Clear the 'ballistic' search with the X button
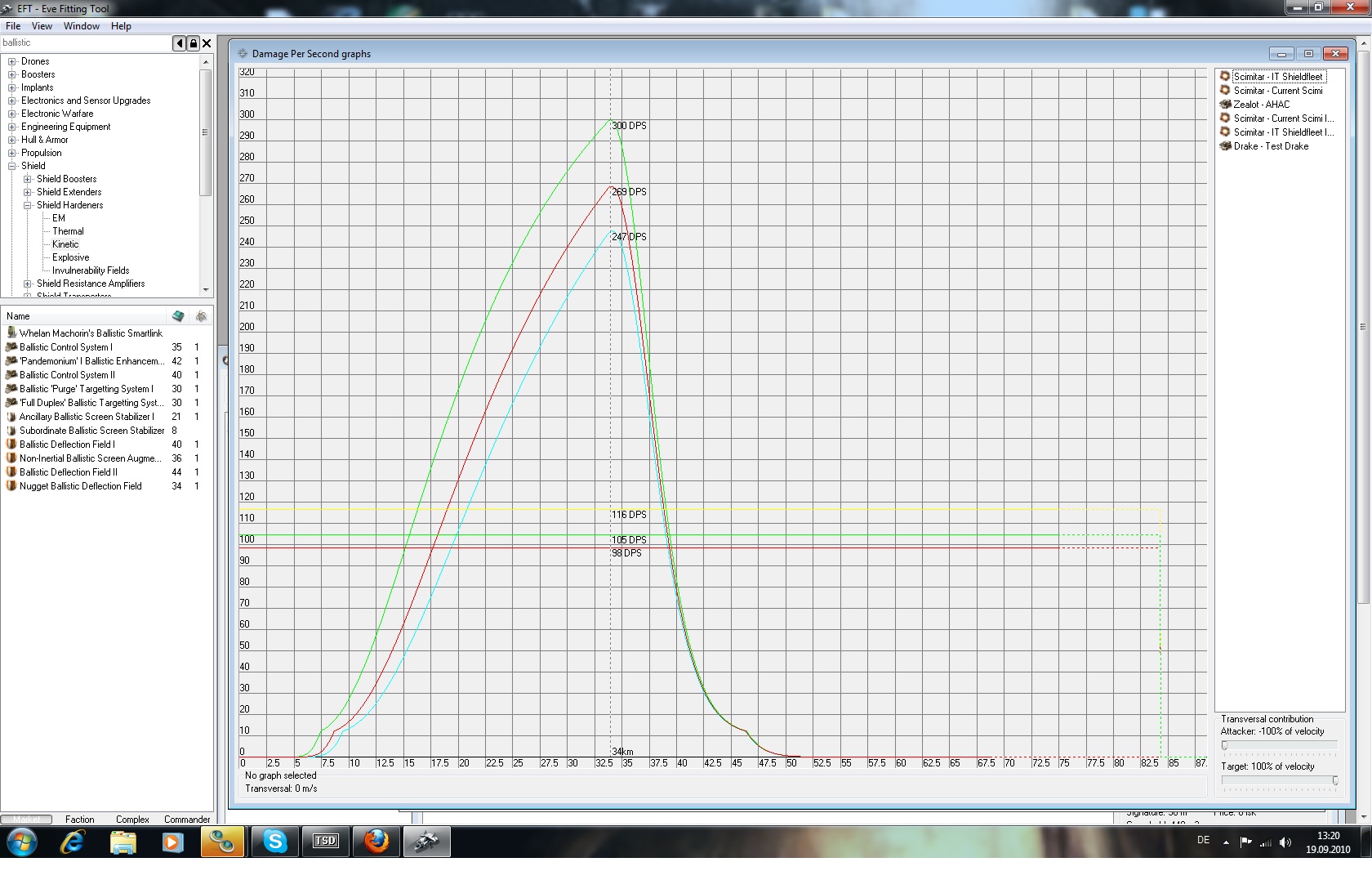The width and height of the screenshot is (1372, 889). pos(207,43)
